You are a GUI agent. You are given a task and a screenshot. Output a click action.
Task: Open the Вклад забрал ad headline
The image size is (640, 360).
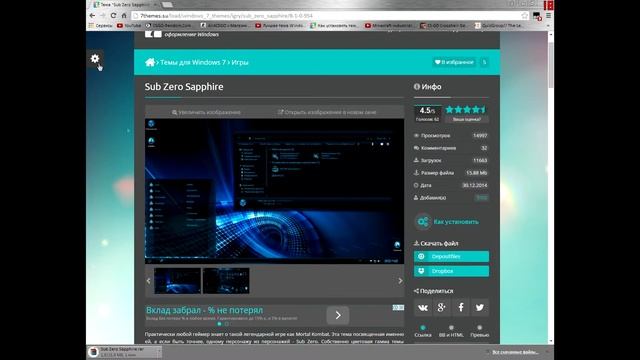pyautogui.click(x=204, y=310)
